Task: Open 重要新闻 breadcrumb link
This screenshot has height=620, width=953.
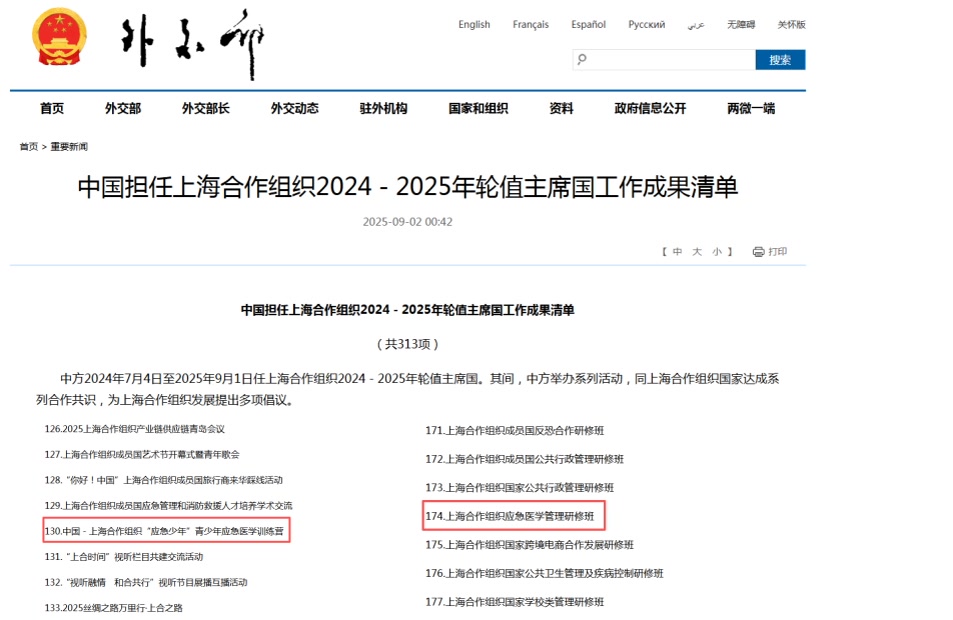Action: [x=69, y=147]
